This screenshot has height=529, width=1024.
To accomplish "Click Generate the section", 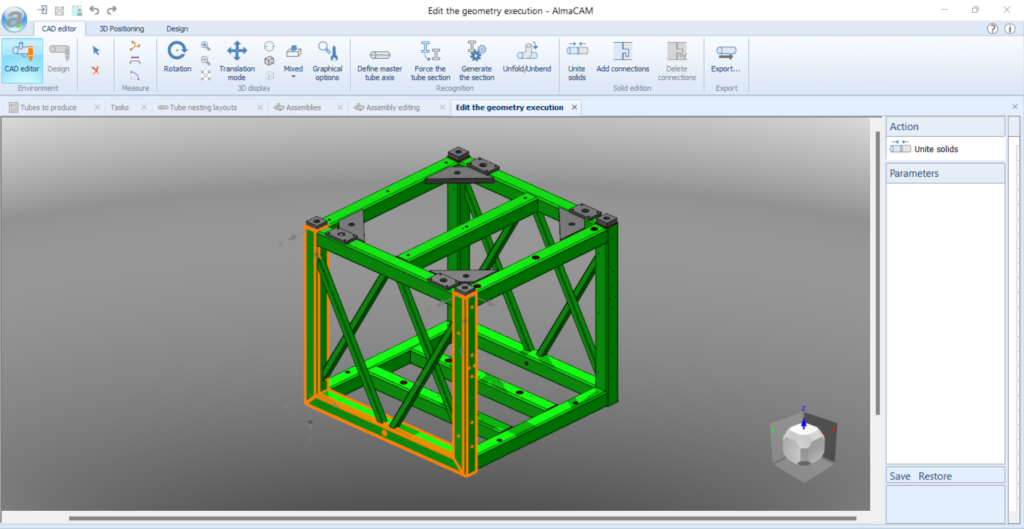I will pos(477,61).
